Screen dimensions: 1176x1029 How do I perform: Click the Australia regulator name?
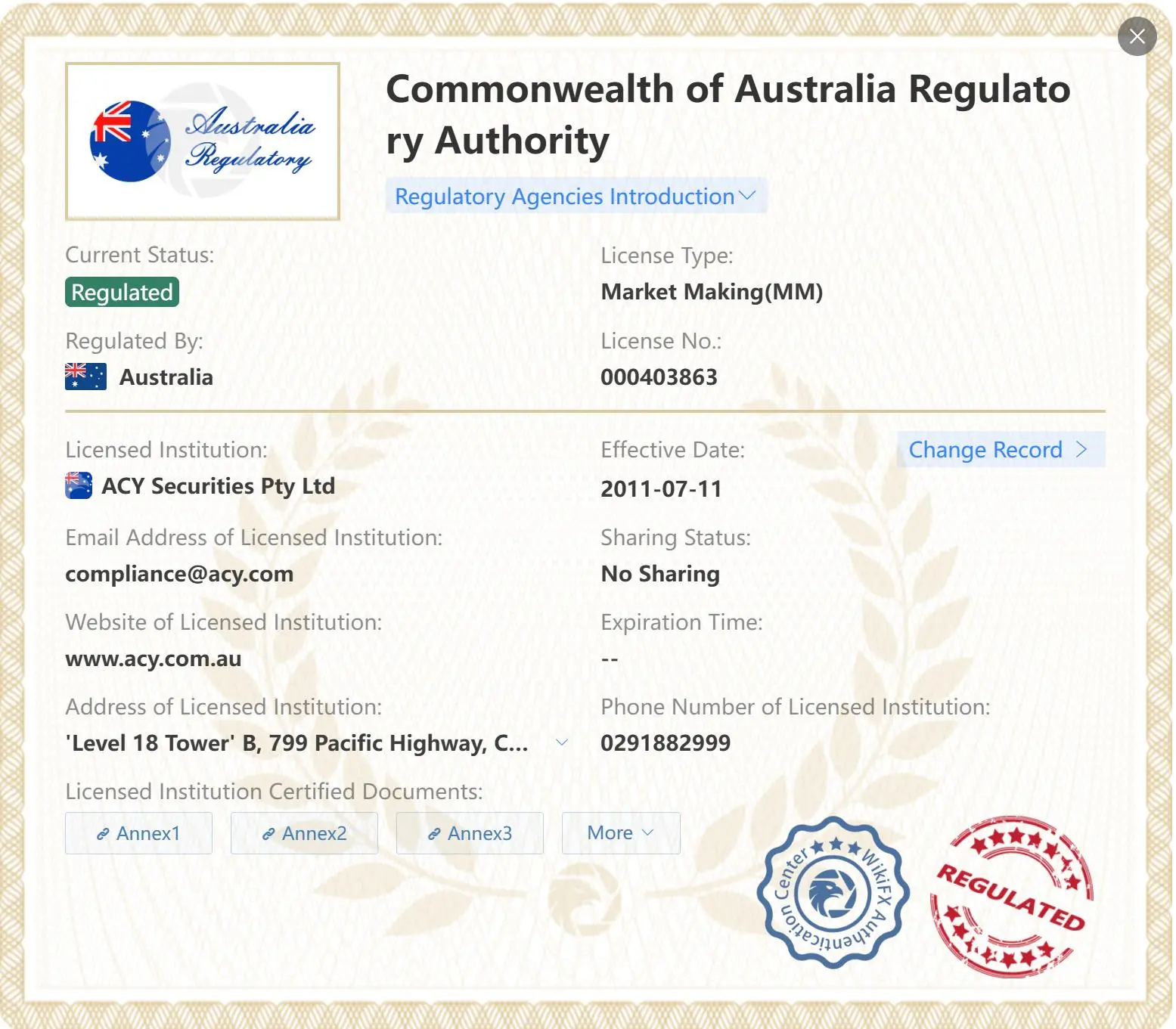166,377
